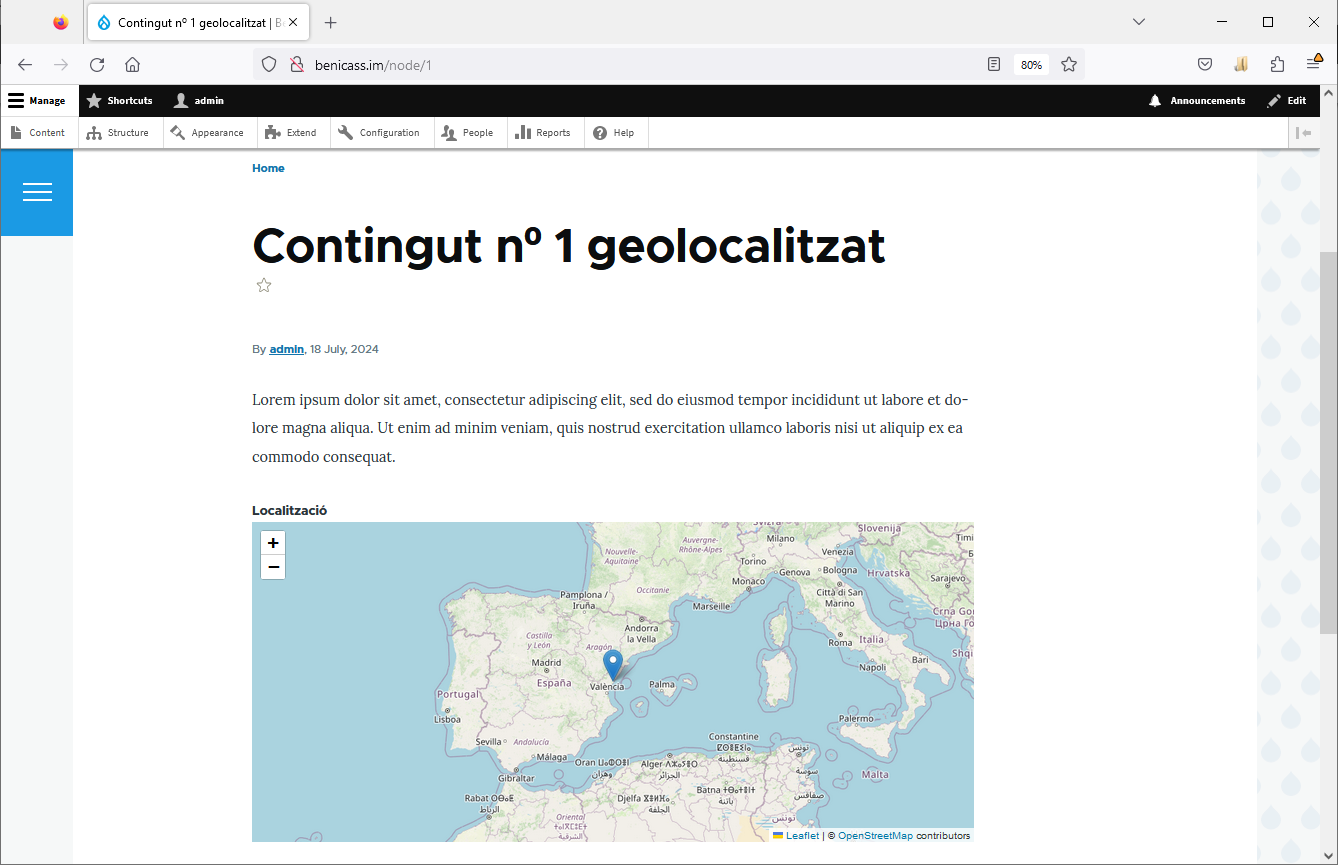Screen dimensions: 1338x865
Task: Zoom out on the Leaflet map
Action: pyautogui.click(x=273, y=568)
